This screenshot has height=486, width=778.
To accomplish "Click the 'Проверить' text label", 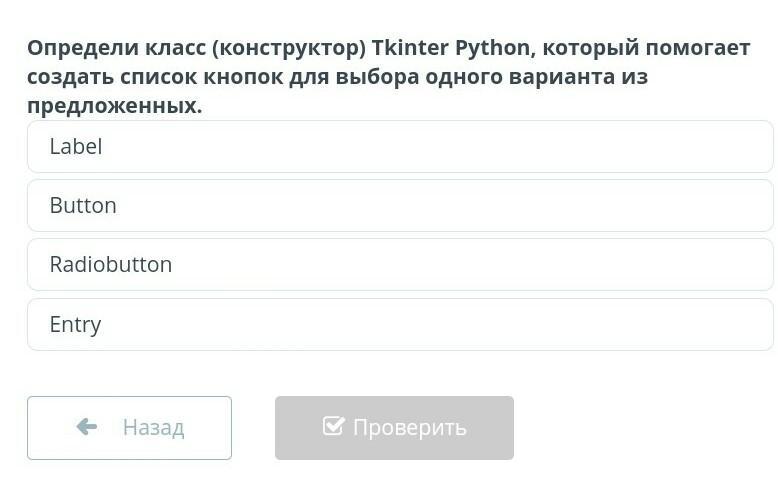I will click(x=409, y=428).
